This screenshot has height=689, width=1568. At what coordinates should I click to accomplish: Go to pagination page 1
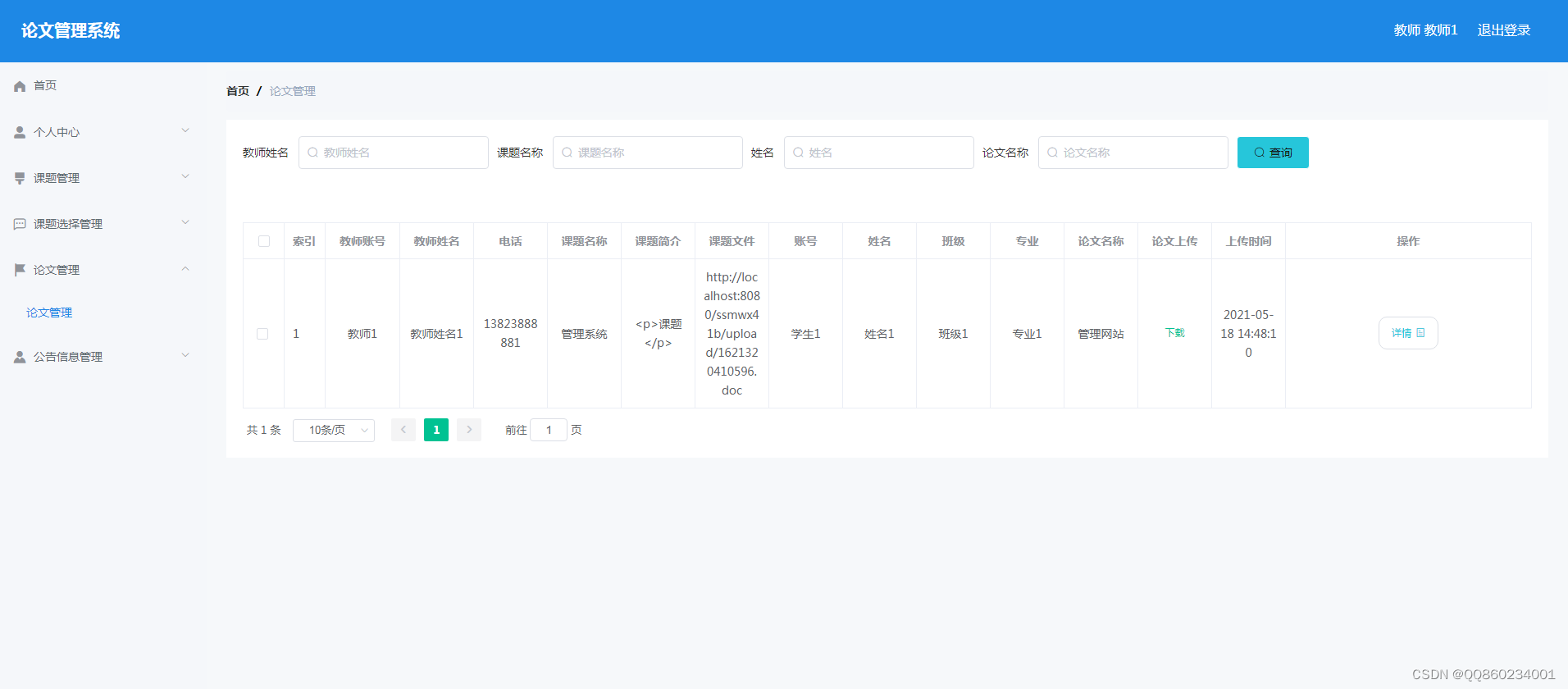[436, 430]
